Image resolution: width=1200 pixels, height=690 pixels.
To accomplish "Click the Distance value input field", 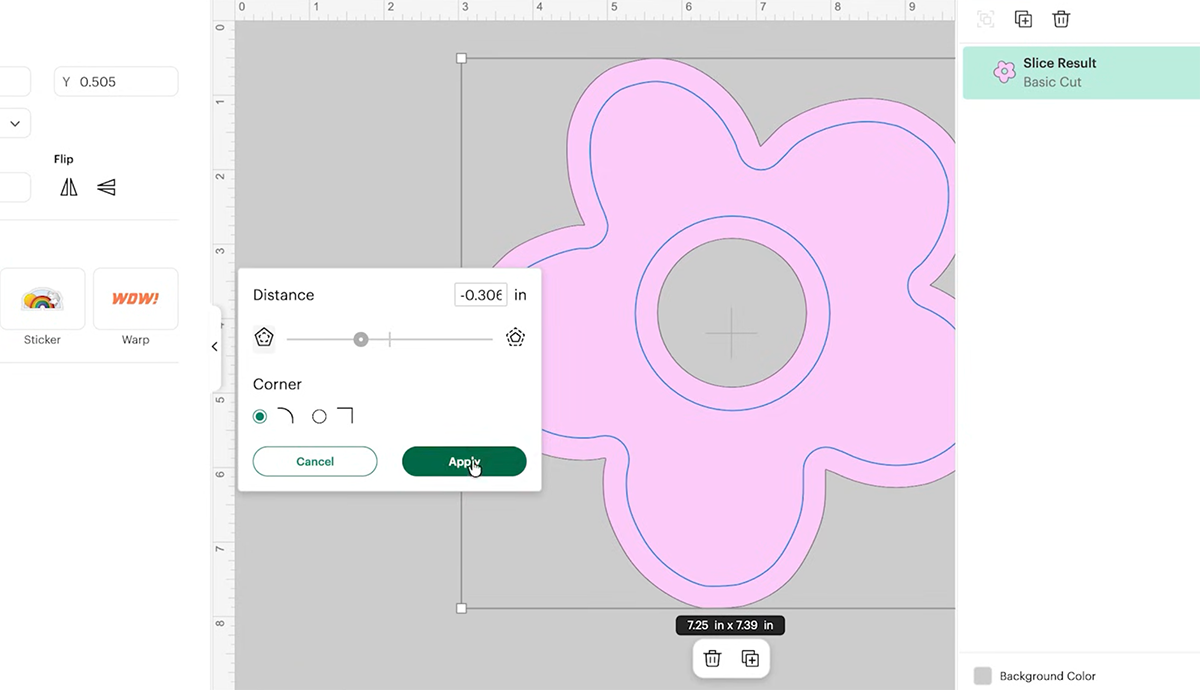I will (481, 295).
